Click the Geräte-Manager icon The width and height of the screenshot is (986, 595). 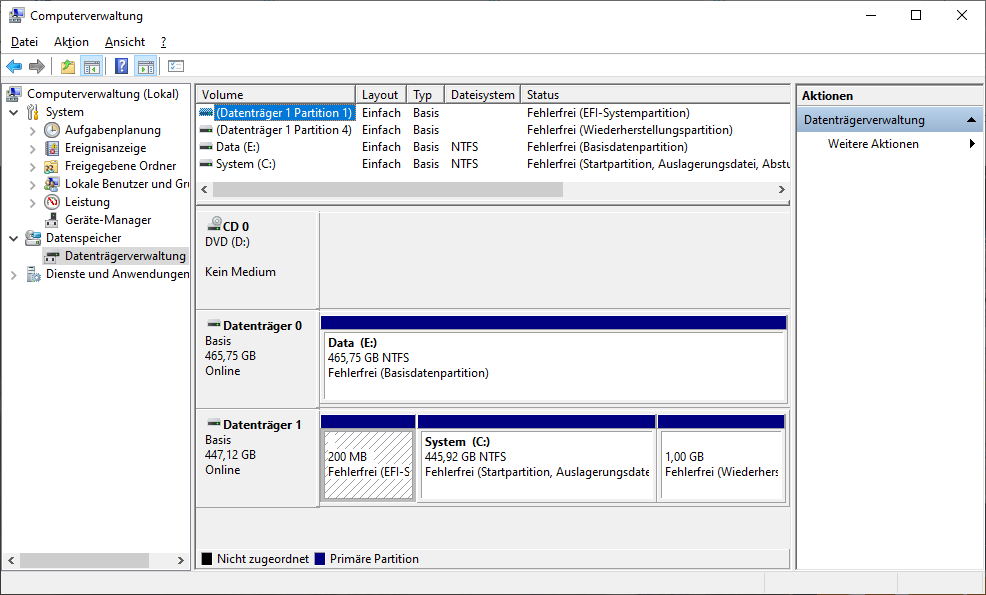click(x=52, y=220)
